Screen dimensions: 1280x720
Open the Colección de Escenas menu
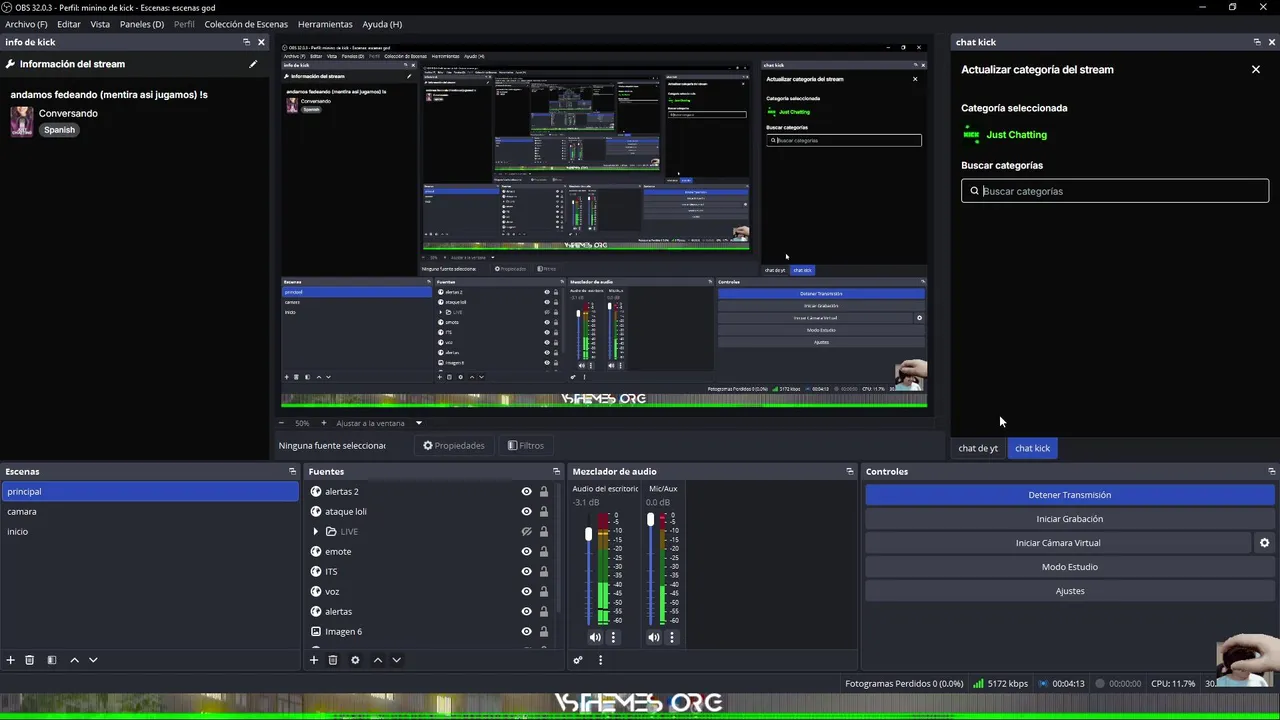(x=246, y=24)
